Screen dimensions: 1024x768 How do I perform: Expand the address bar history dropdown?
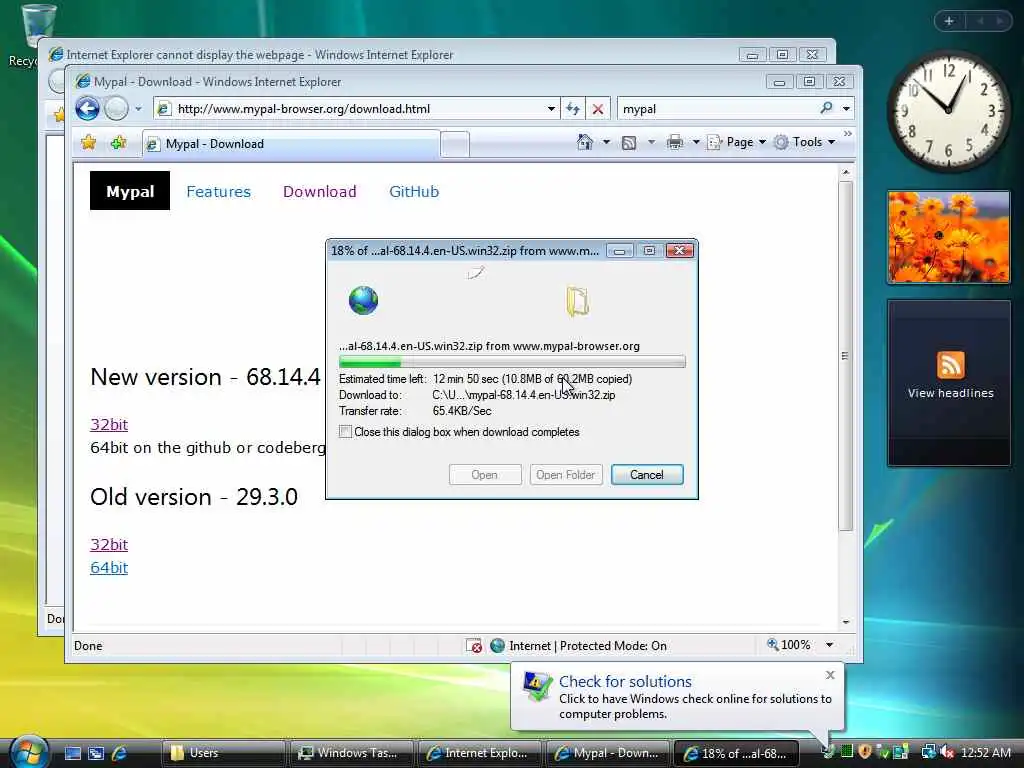(551, 109)
